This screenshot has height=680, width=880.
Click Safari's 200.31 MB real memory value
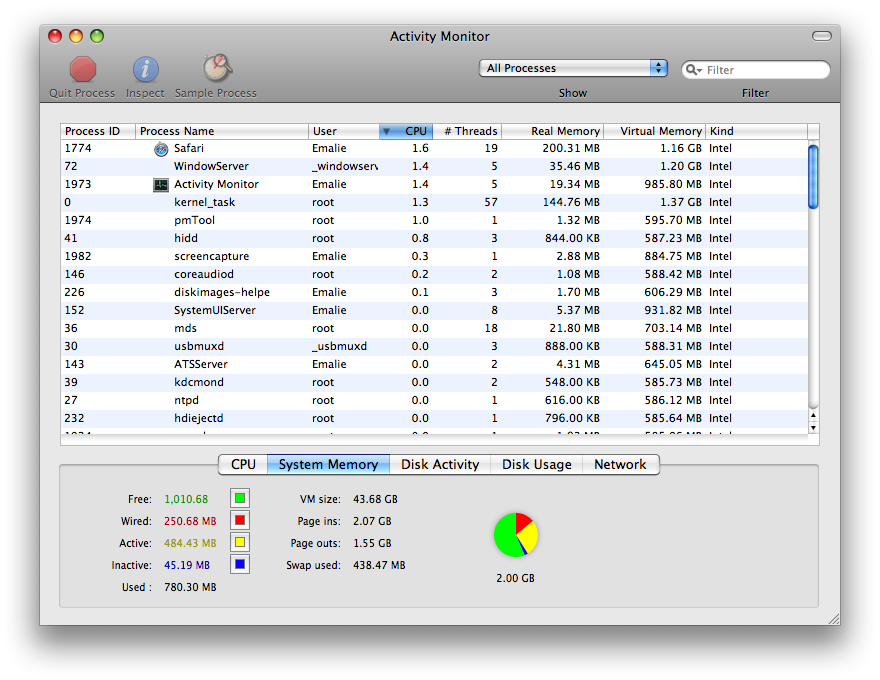[x=571, y=148]
